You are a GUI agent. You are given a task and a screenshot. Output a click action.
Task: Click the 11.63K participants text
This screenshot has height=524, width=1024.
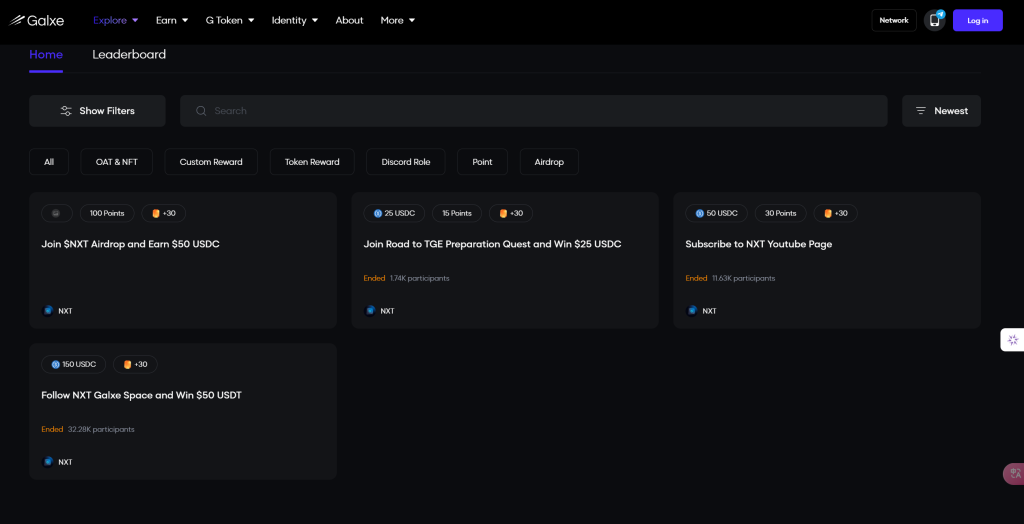[x=744, y=278]
